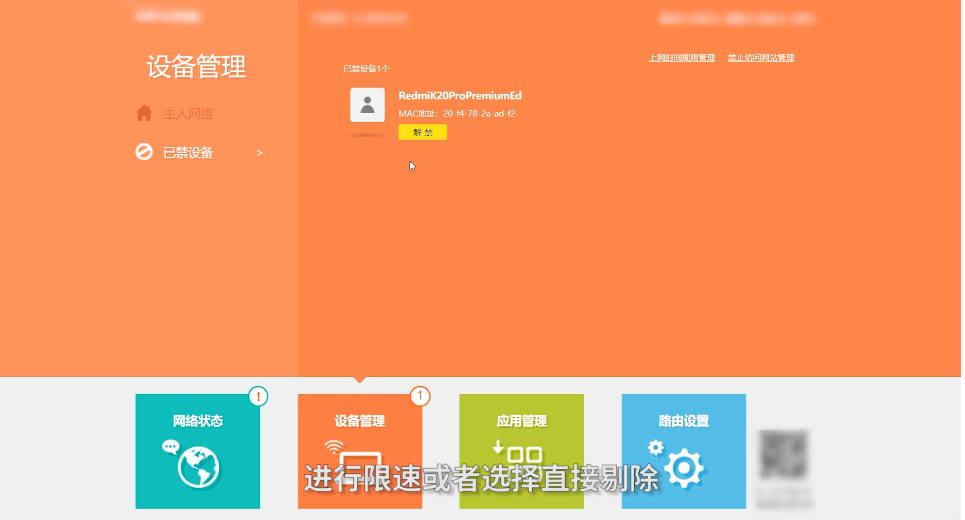Click the device name RedmiK20ProPremiumEd
This screenshot has height=520, width=965.
point(460,96)
